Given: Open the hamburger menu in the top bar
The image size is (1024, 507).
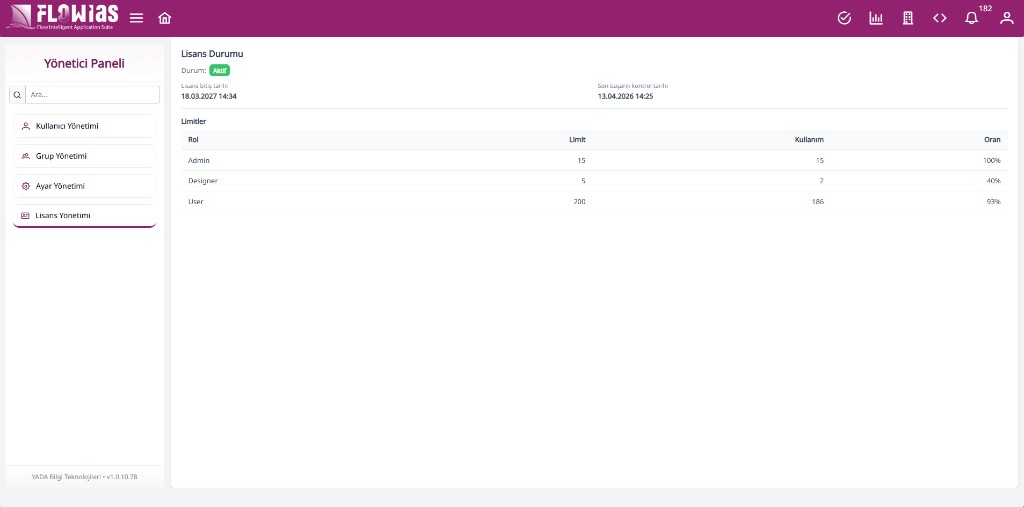Looking at the screenshot, I should (136, 18).
